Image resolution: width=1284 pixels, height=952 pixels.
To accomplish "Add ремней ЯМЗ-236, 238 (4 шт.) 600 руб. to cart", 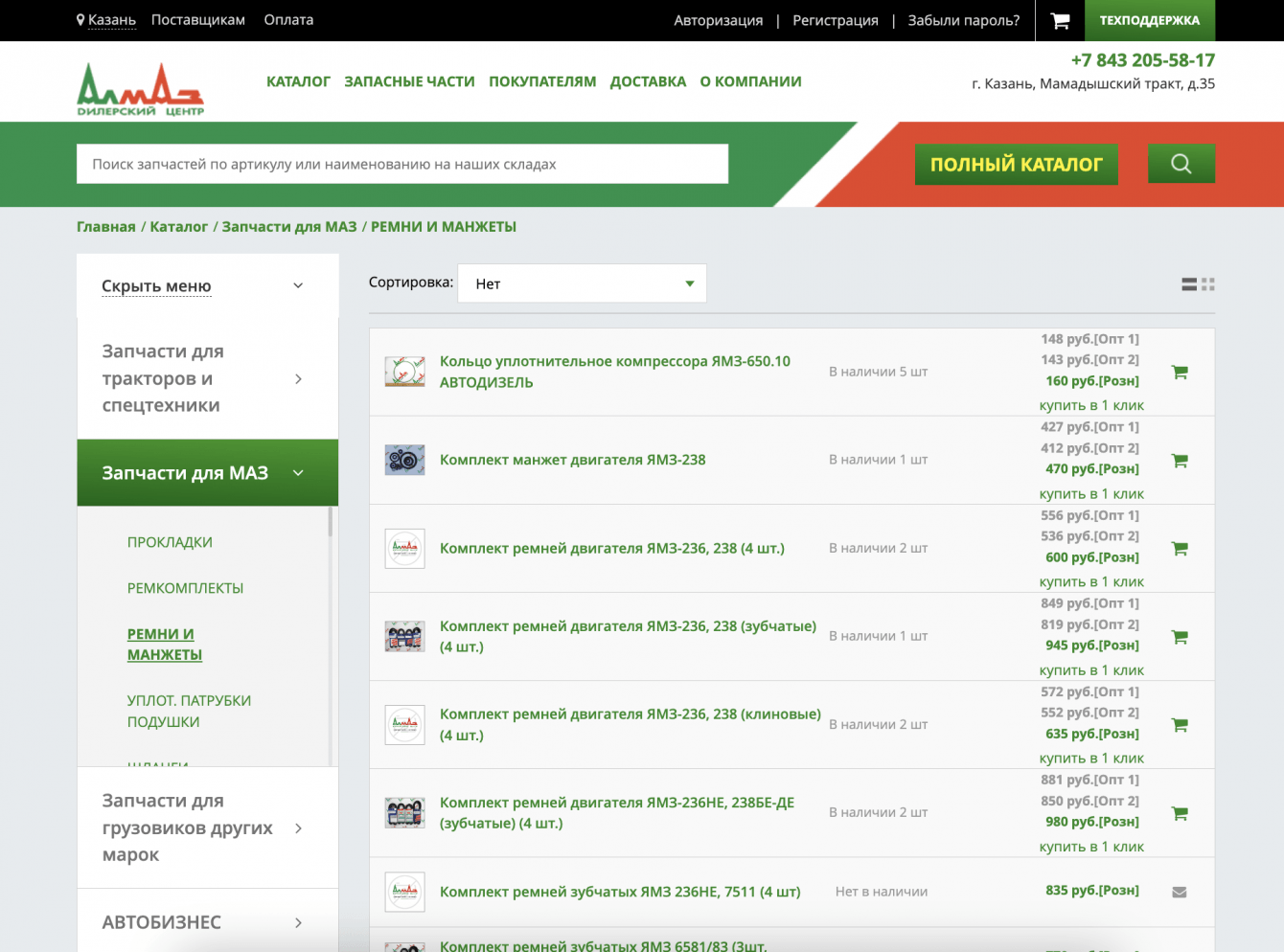I will pyautogui.click(x=1180, y=549).
